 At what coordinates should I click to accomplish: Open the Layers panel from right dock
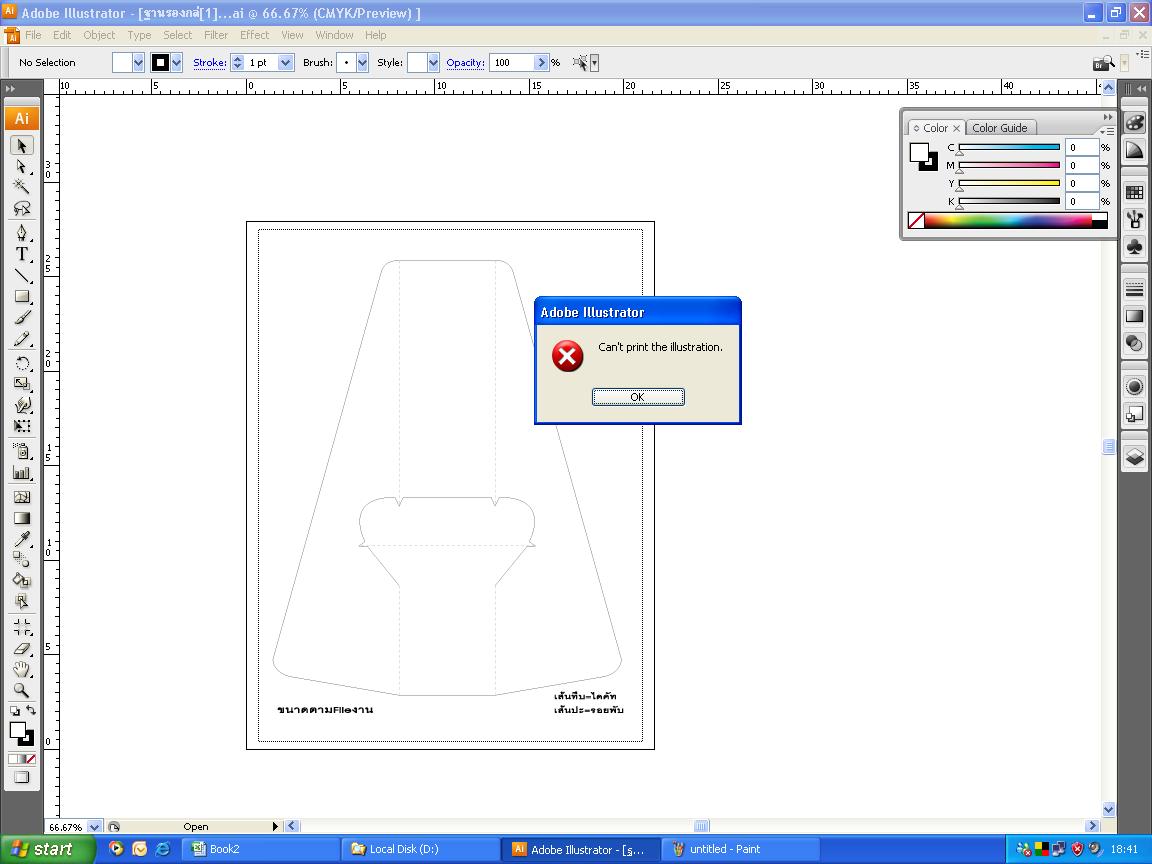[1134, 457]
